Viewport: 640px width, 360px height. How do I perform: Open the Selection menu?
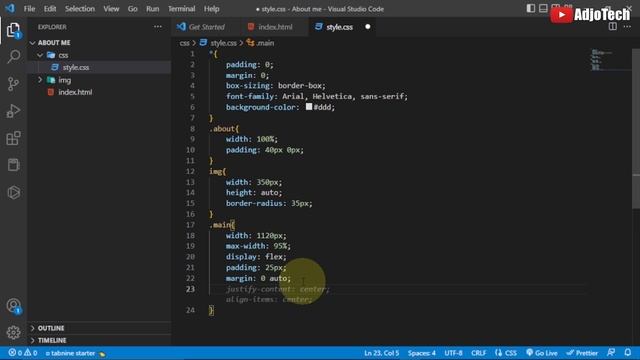pyautogui.click(x=80, y=9)
